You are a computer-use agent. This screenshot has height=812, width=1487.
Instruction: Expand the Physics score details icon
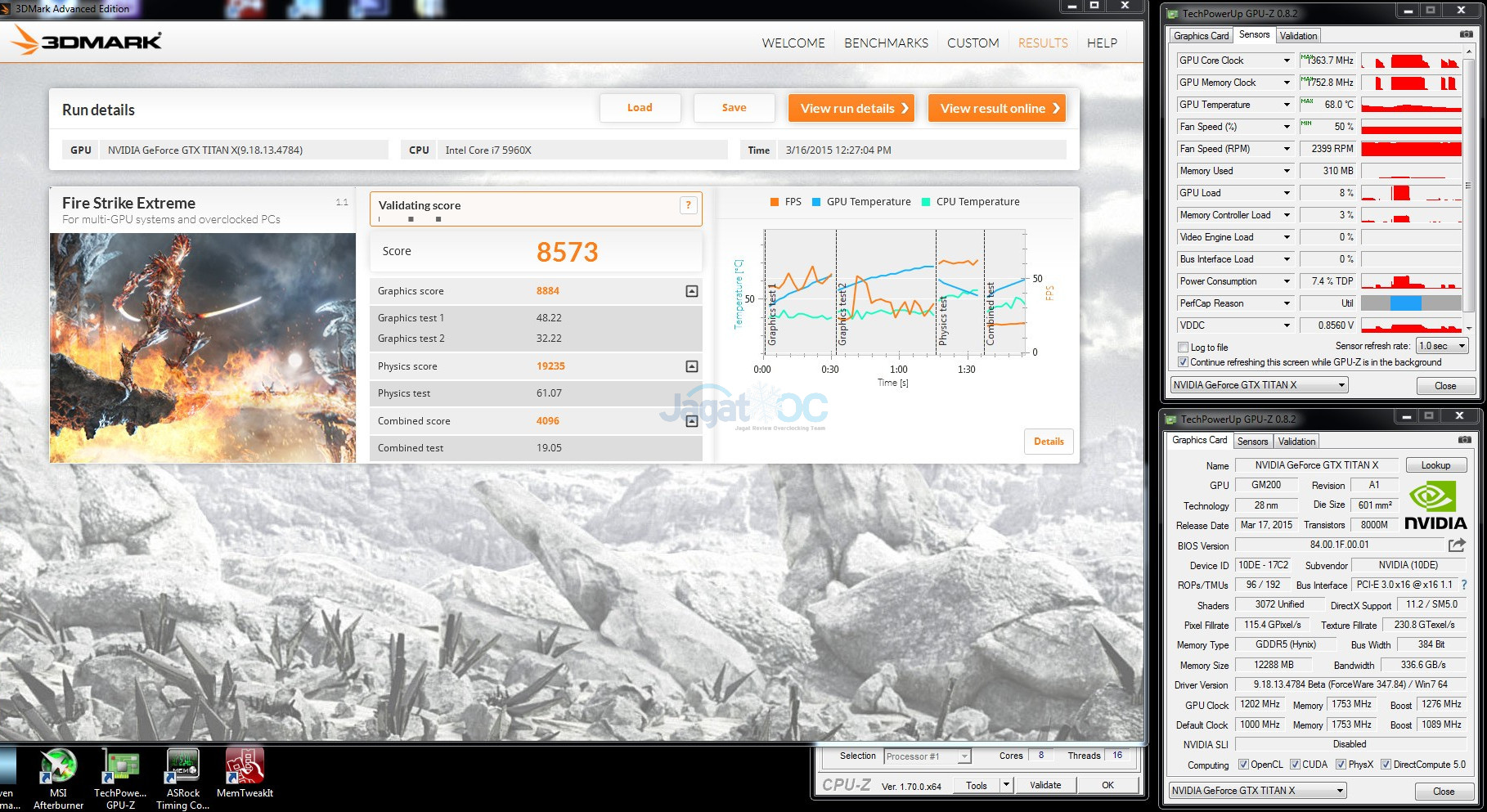[x=692, y=366]
